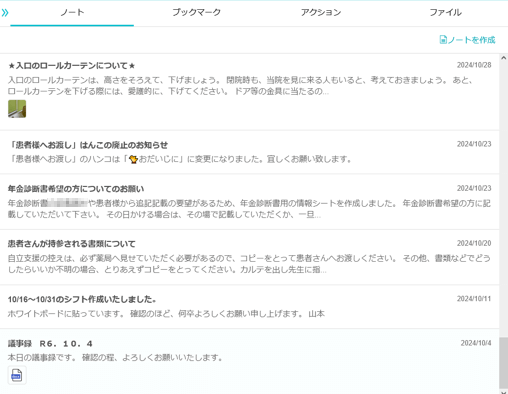Viewport: 508px width, 394px height.
Task: Switch to the ブックマーク tab
Action: click(196, 13)
